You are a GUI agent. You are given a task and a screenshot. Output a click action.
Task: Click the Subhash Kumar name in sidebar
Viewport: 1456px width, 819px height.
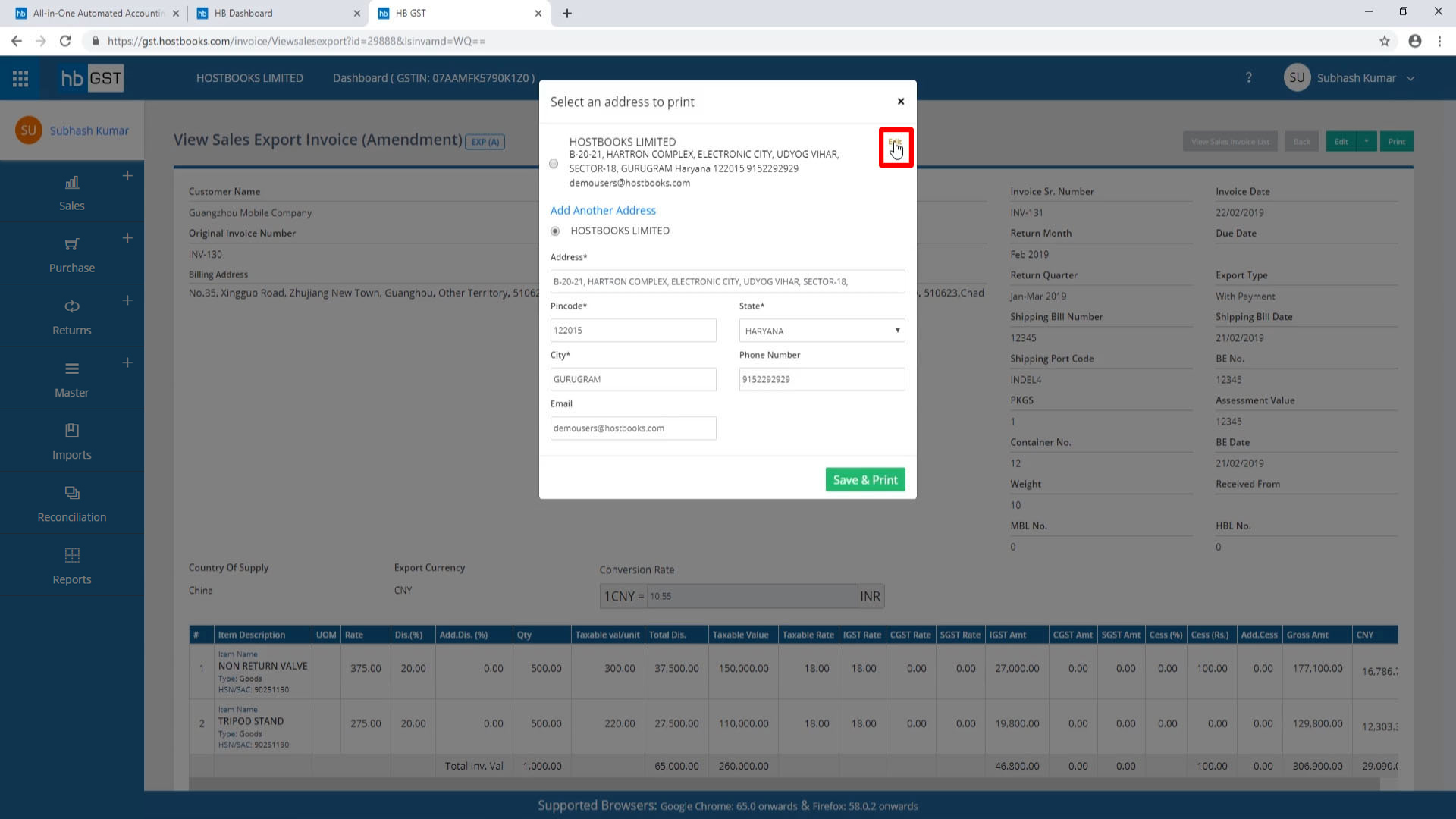click(89, 130)
